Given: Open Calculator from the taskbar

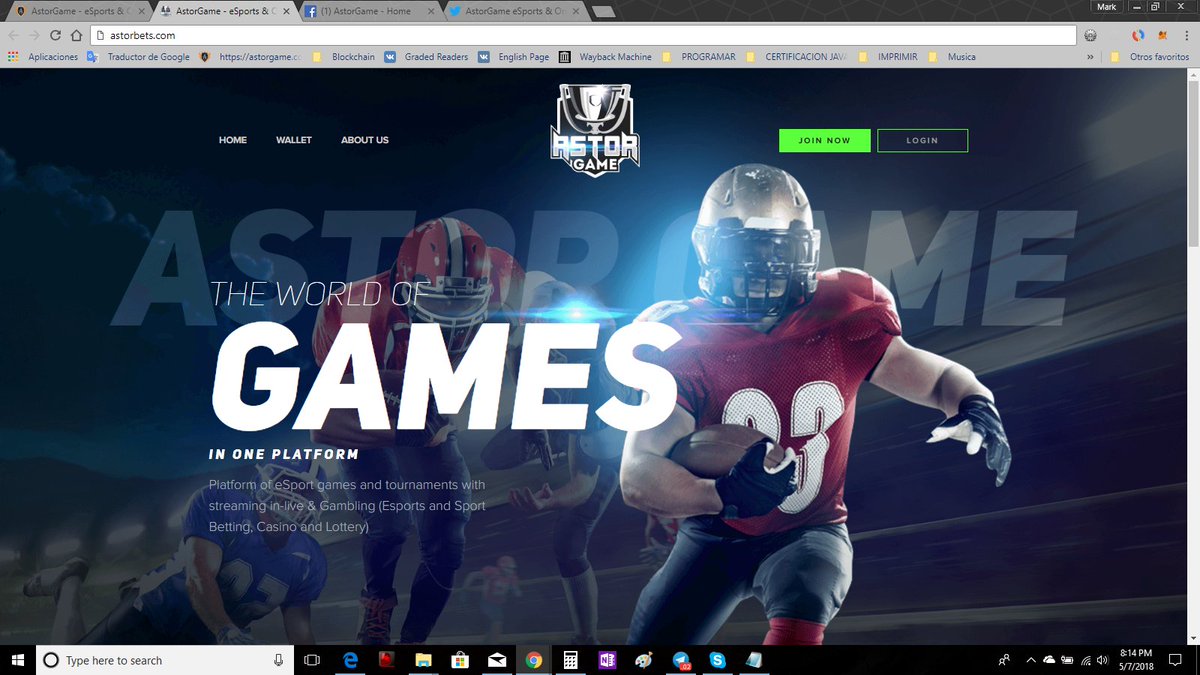Looking at the screenshot, I should tap(570, 660).
